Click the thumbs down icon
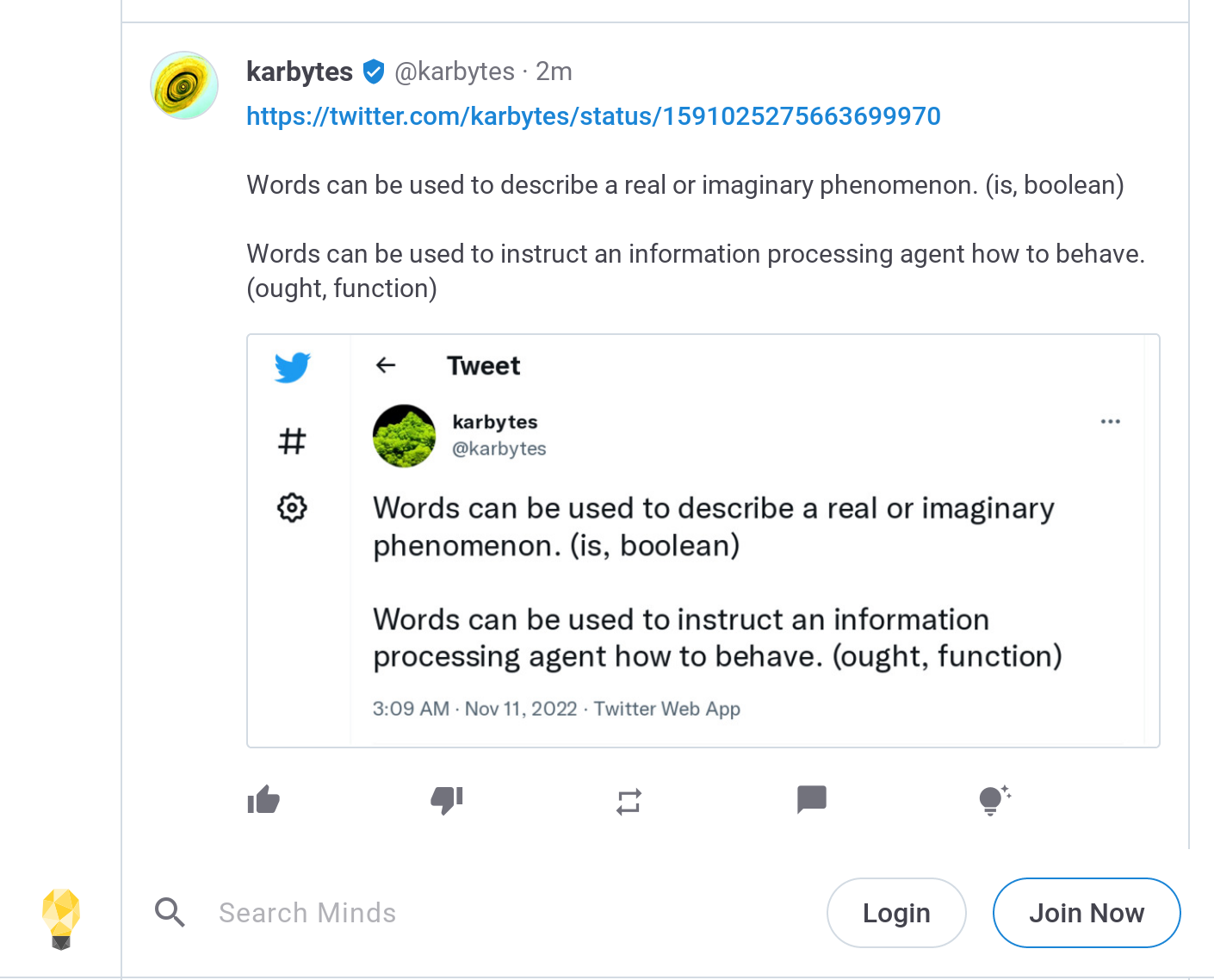The image size is (1214, 980). (447, 800)
